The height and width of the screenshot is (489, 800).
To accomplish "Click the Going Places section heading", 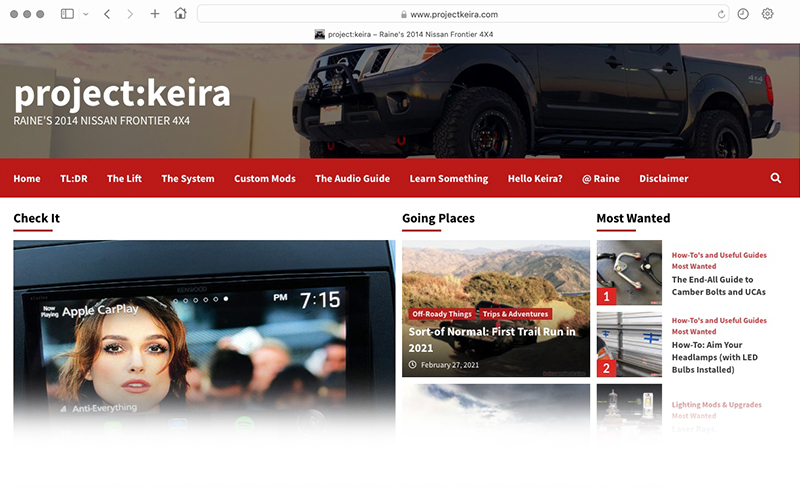I will [x=438, y=218].
